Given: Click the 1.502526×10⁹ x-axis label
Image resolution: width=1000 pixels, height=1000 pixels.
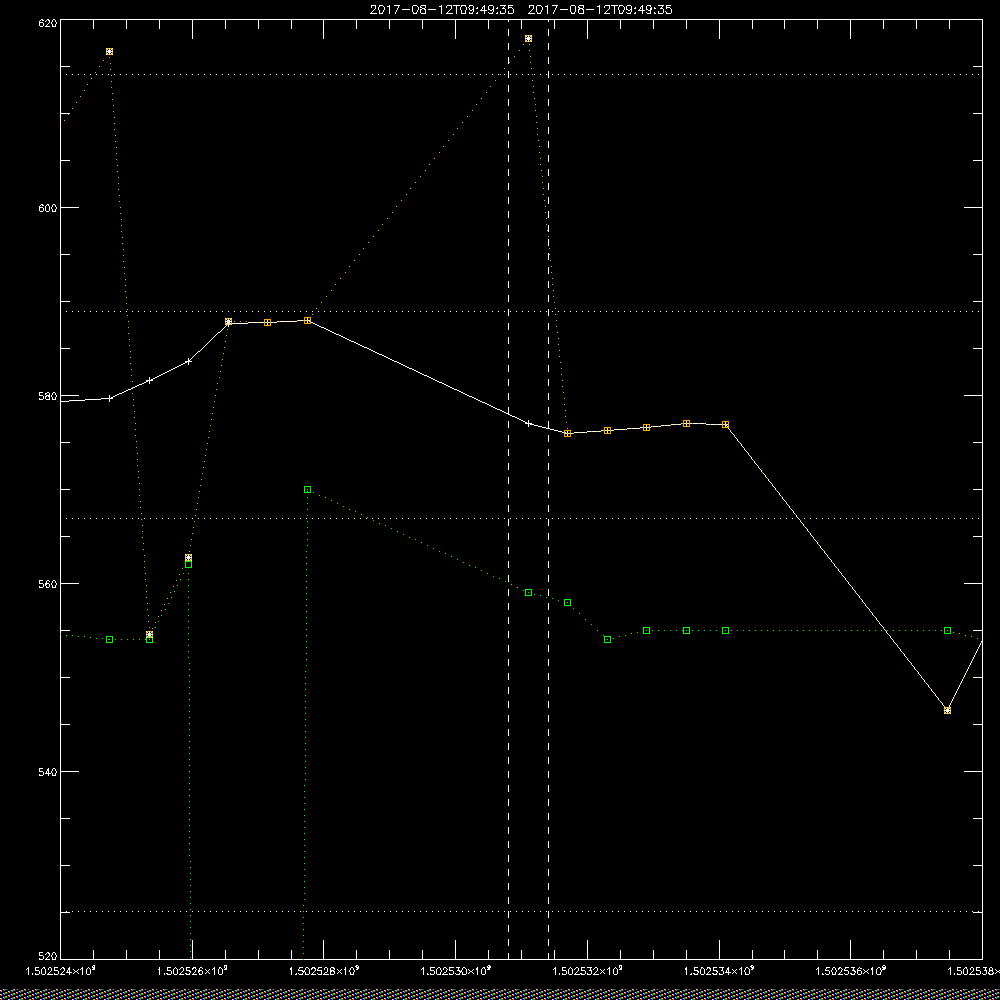Looking at the screenshot, I should (193, 971).
